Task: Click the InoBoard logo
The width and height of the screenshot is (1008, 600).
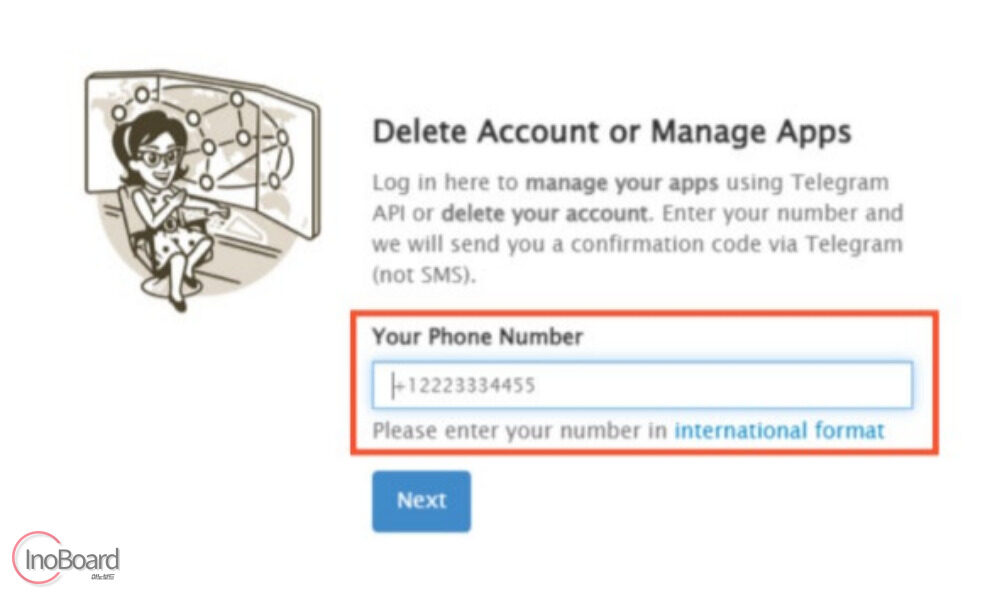Action: pos(66,558)
